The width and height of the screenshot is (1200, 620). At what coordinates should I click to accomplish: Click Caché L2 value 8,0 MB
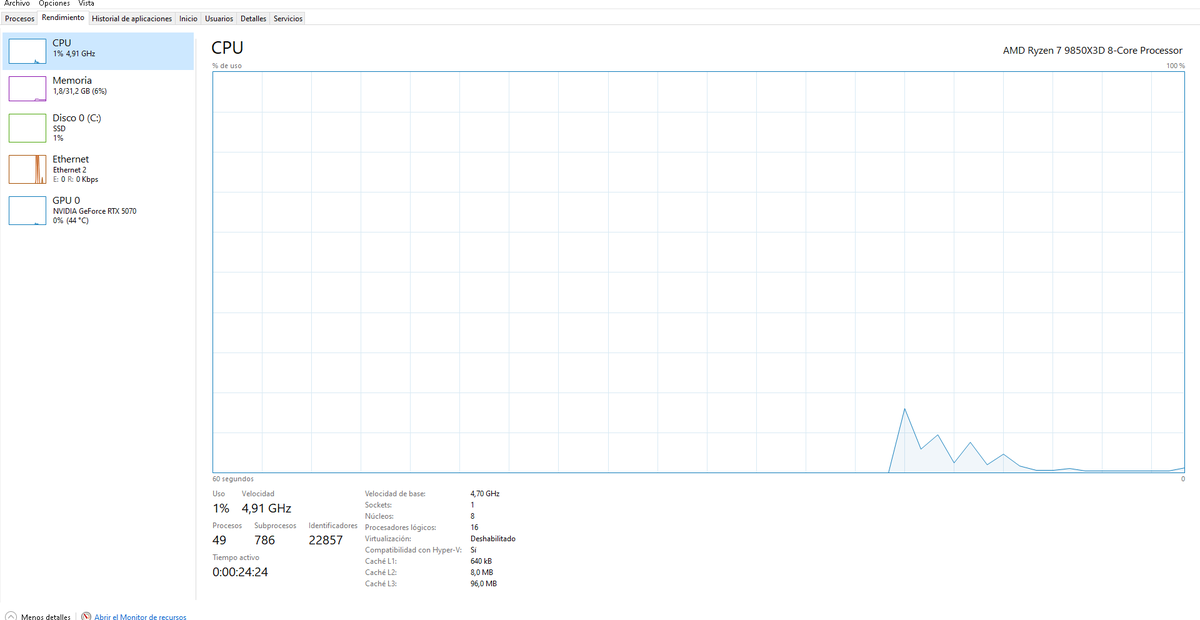pos(482,572)
